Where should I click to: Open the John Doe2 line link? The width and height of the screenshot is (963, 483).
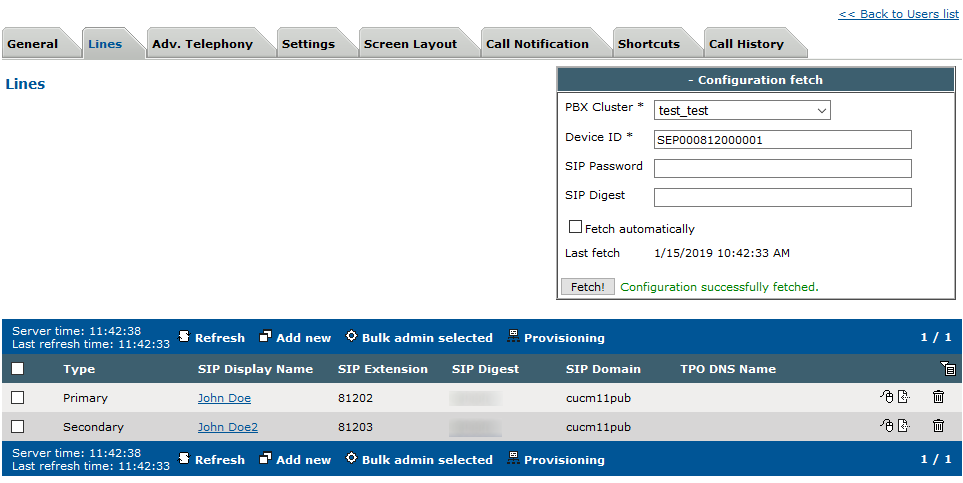coord(228,427)
